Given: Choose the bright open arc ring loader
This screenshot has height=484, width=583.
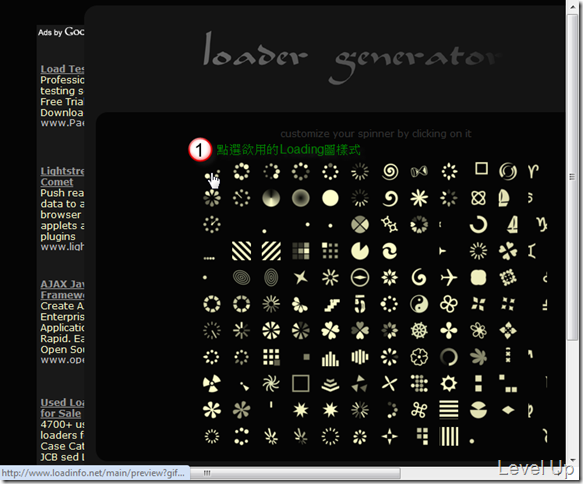Looking at the screenshot, I should (479, 225).
